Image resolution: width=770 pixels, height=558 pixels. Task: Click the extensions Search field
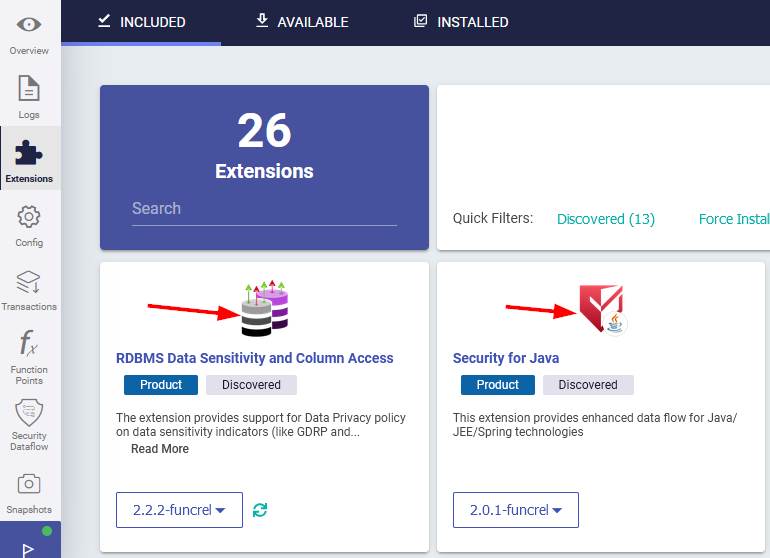(x=264, y=209)
